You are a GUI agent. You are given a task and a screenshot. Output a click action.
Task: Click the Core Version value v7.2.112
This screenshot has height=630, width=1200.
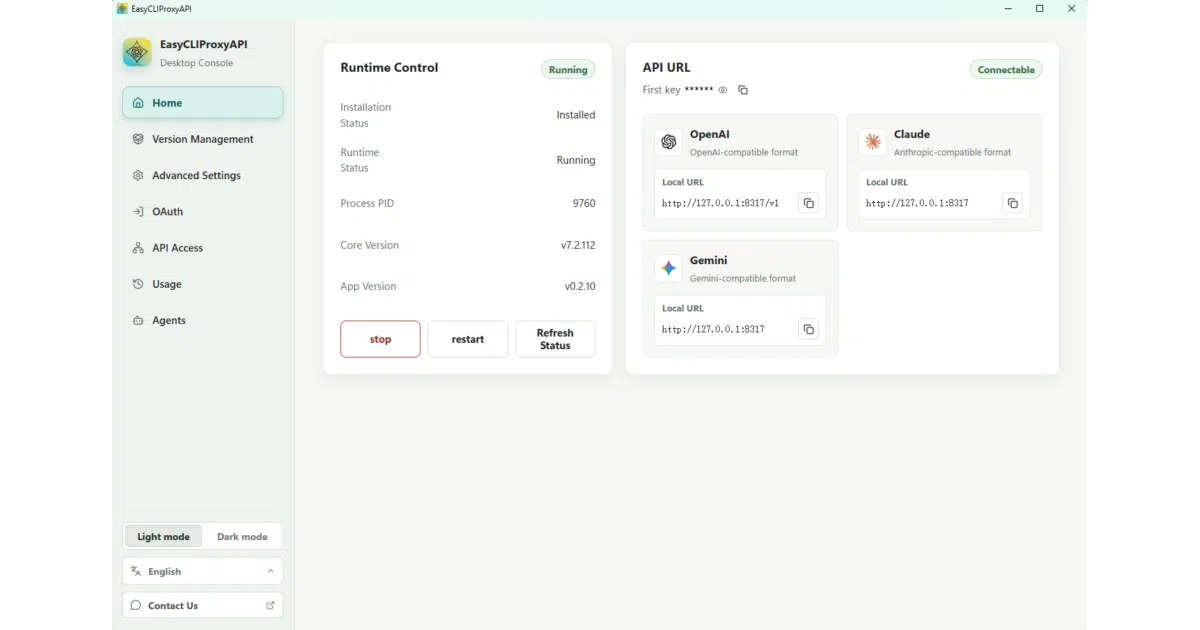click(x=578, y=245)
